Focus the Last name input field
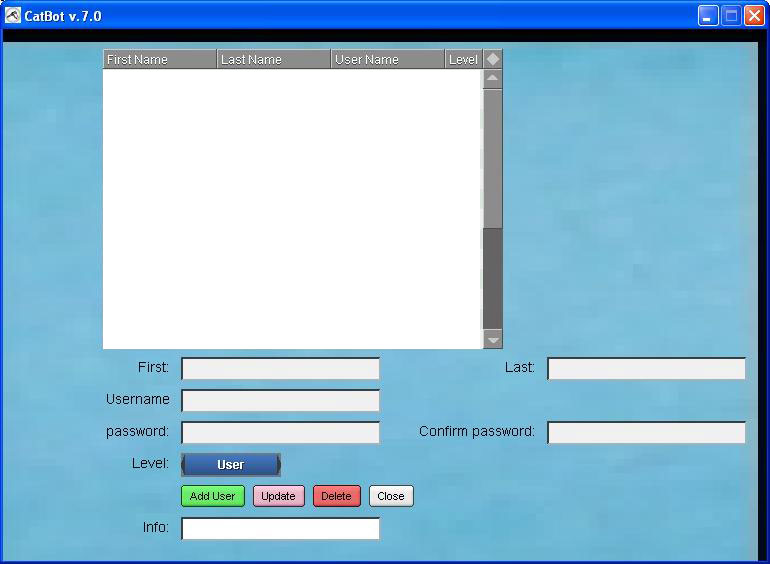770x564 pixels. [x=646, y=368]
